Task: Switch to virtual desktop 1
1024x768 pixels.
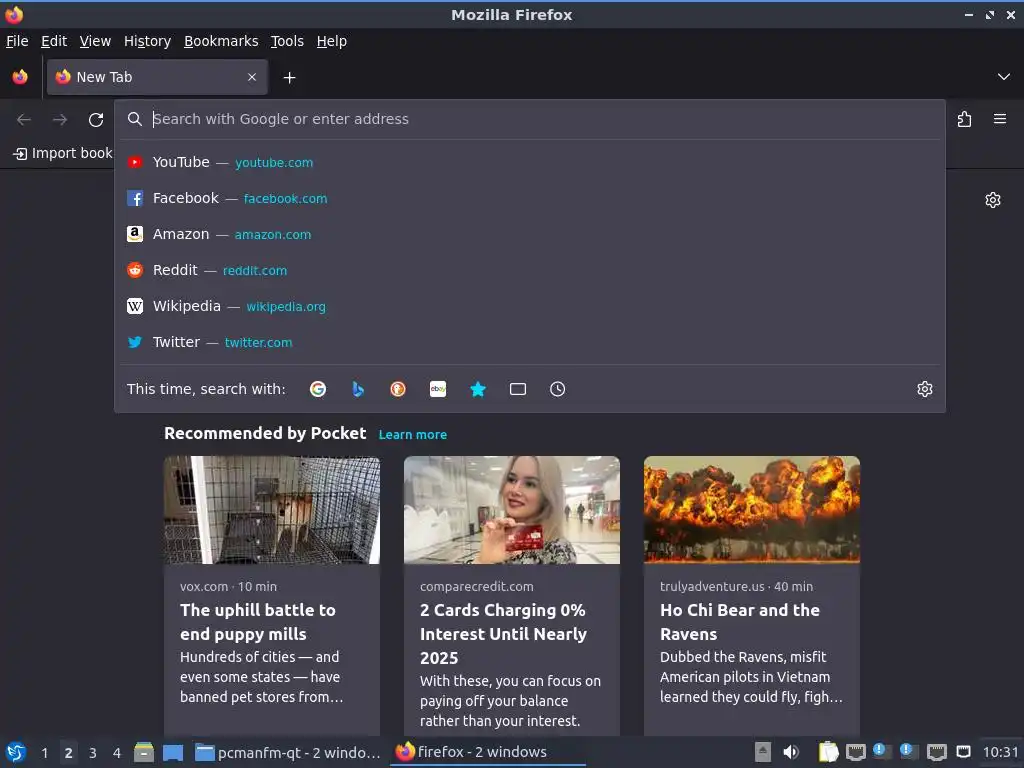Action: 44,753
